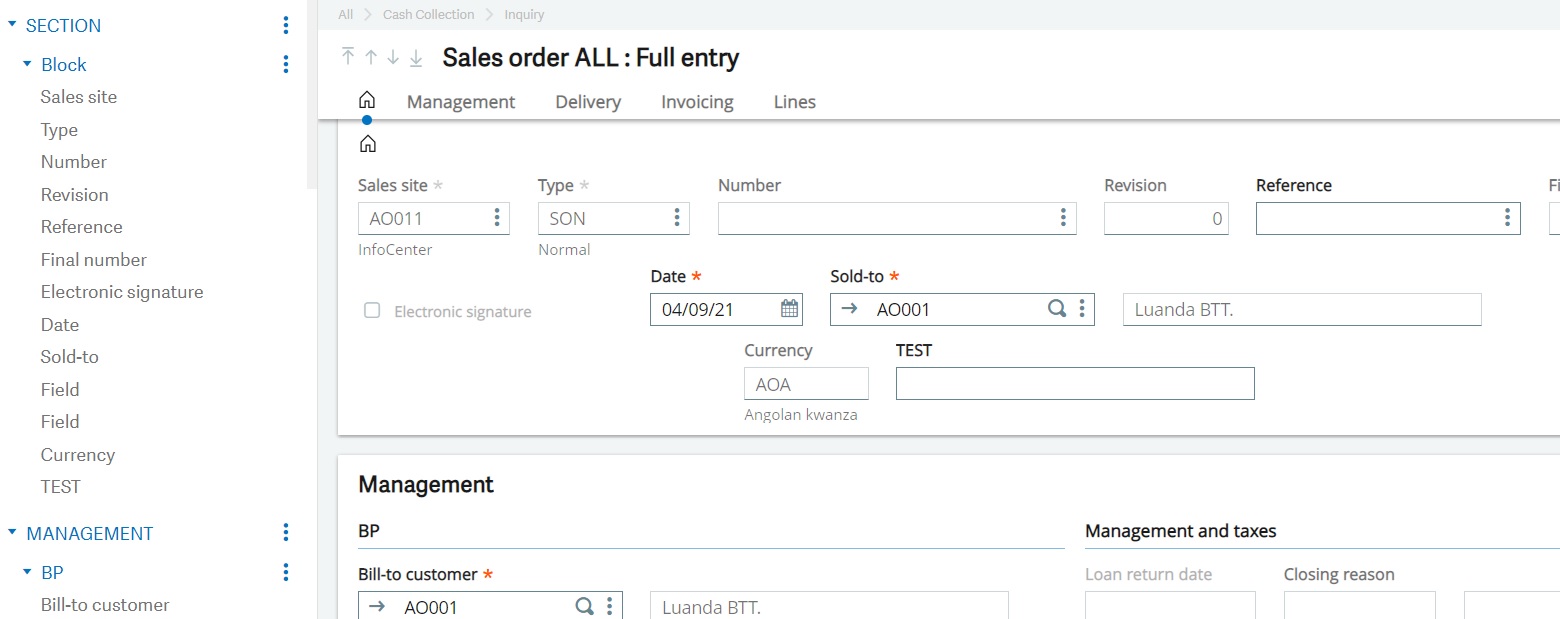Click the jump-to-top arrow above the title
The width and height of the screenshot is (1560, 619).
(x=347, y=58)
